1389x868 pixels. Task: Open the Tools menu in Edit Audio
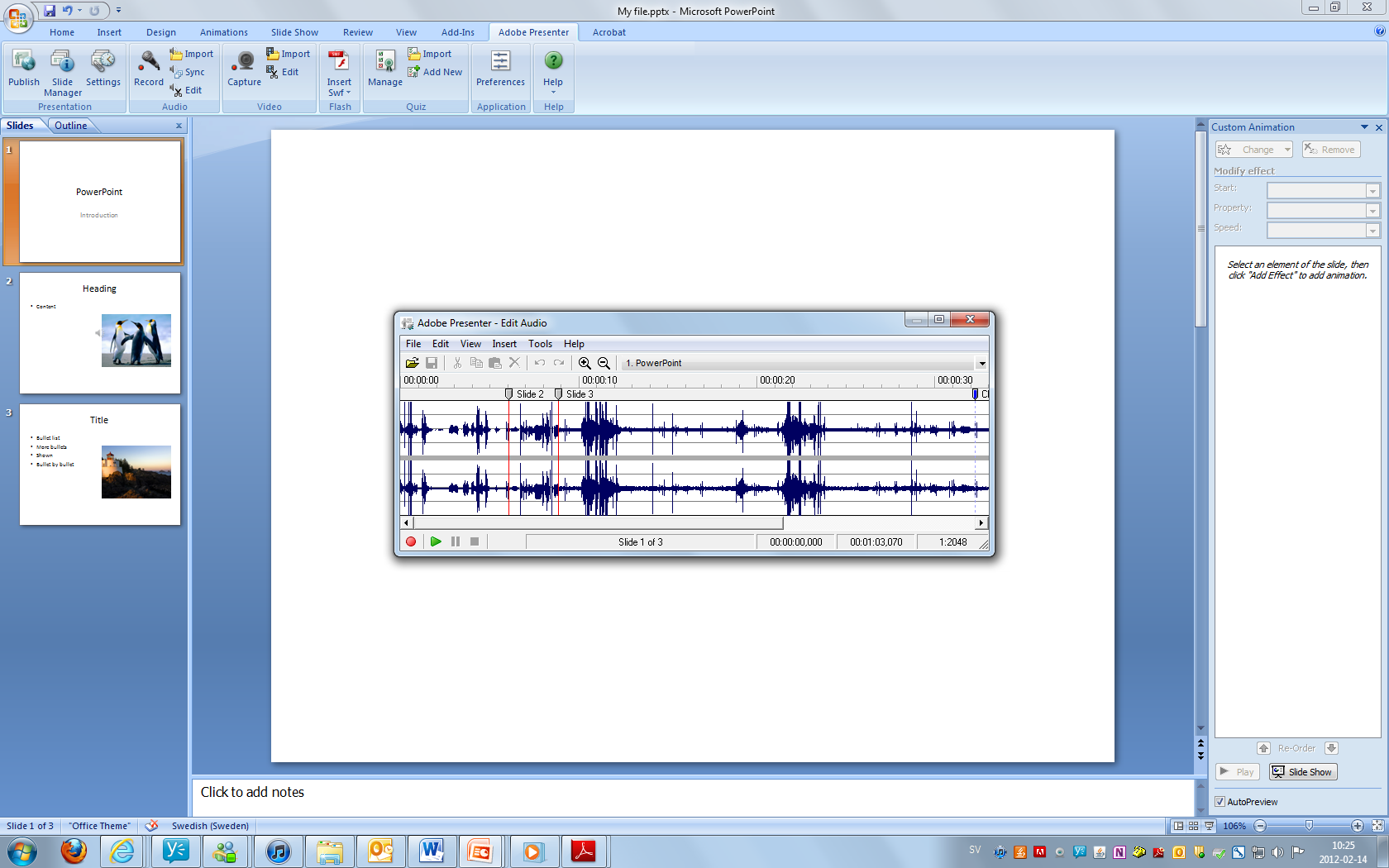pyautogui.click(x=540, y=344)
